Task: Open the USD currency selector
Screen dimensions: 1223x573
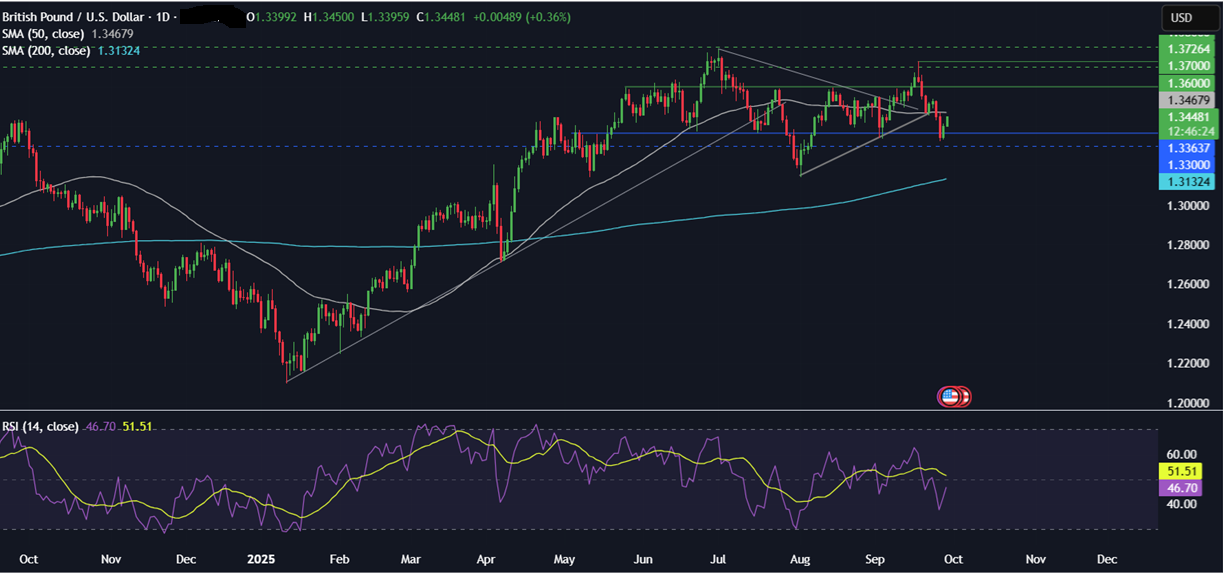Action: click(1182, 17)
